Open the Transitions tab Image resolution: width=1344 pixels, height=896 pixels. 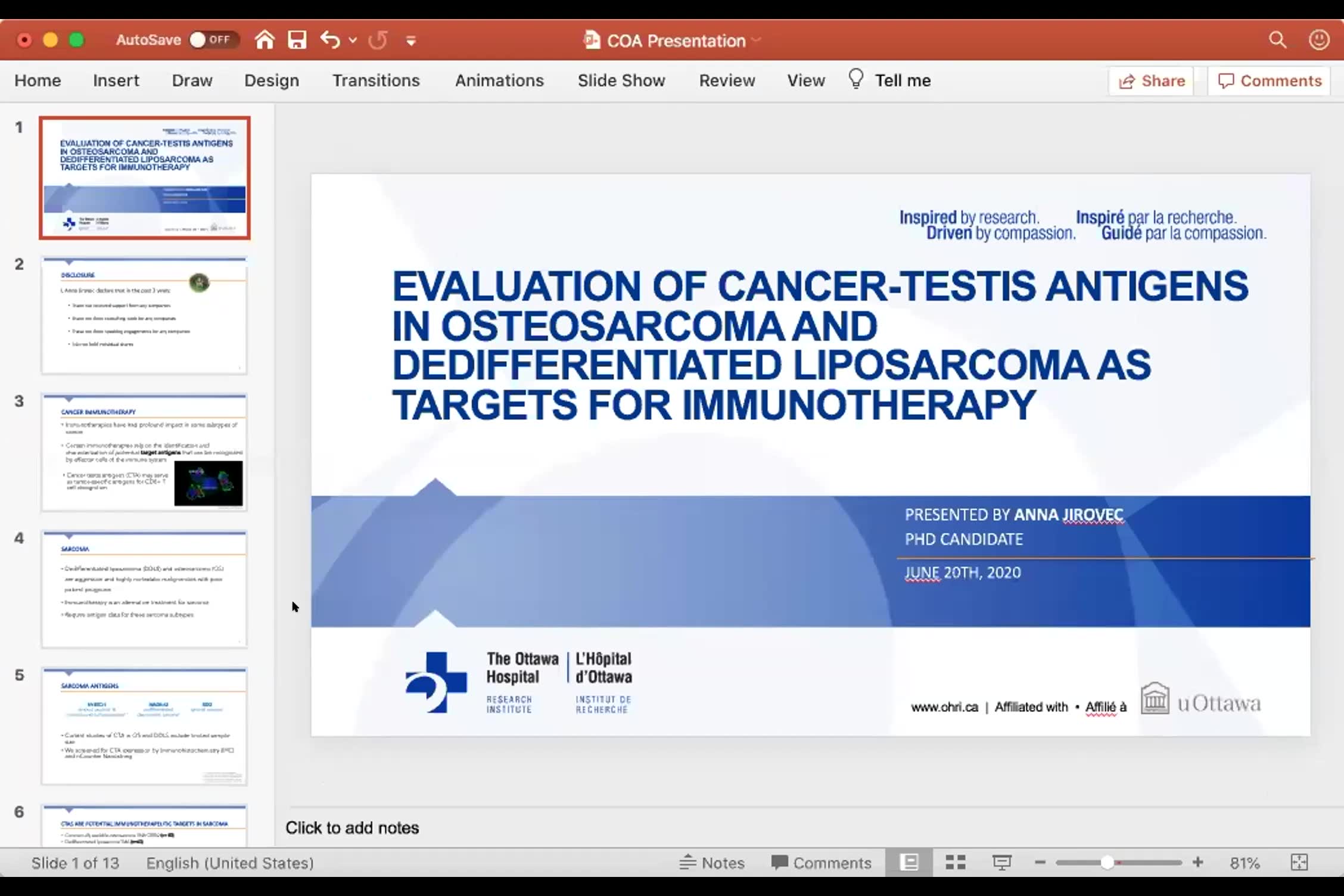coord(376,80)
